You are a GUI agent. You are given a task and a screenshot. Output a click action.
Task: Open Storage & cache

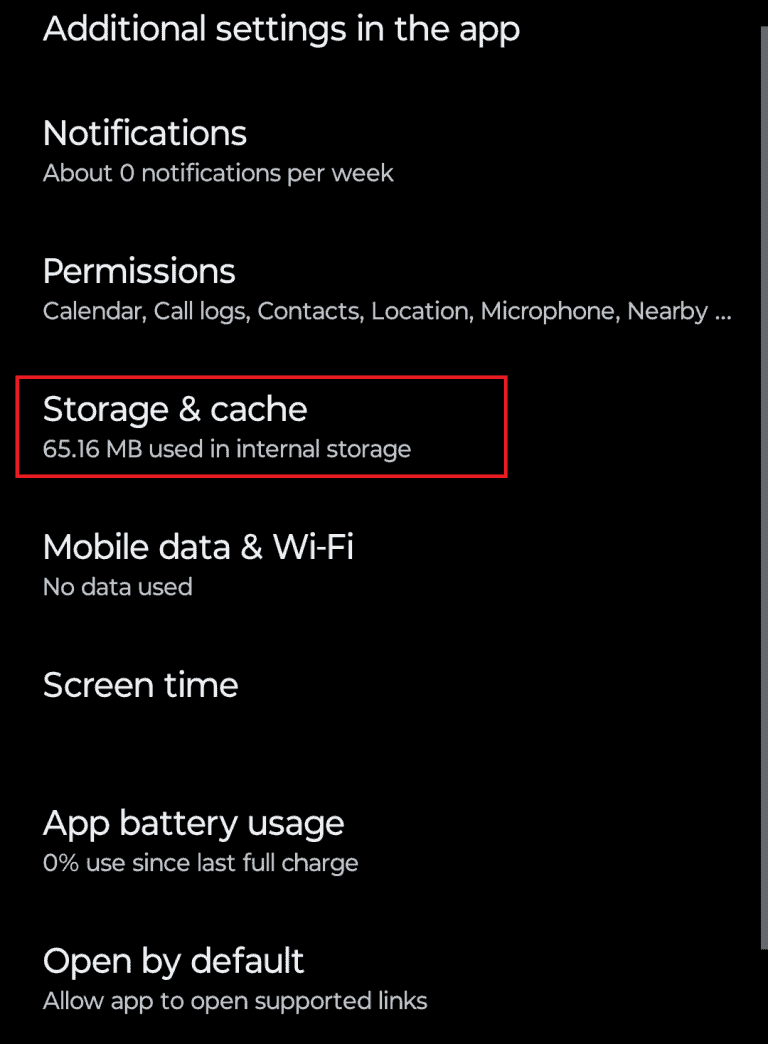click(175, 409)
